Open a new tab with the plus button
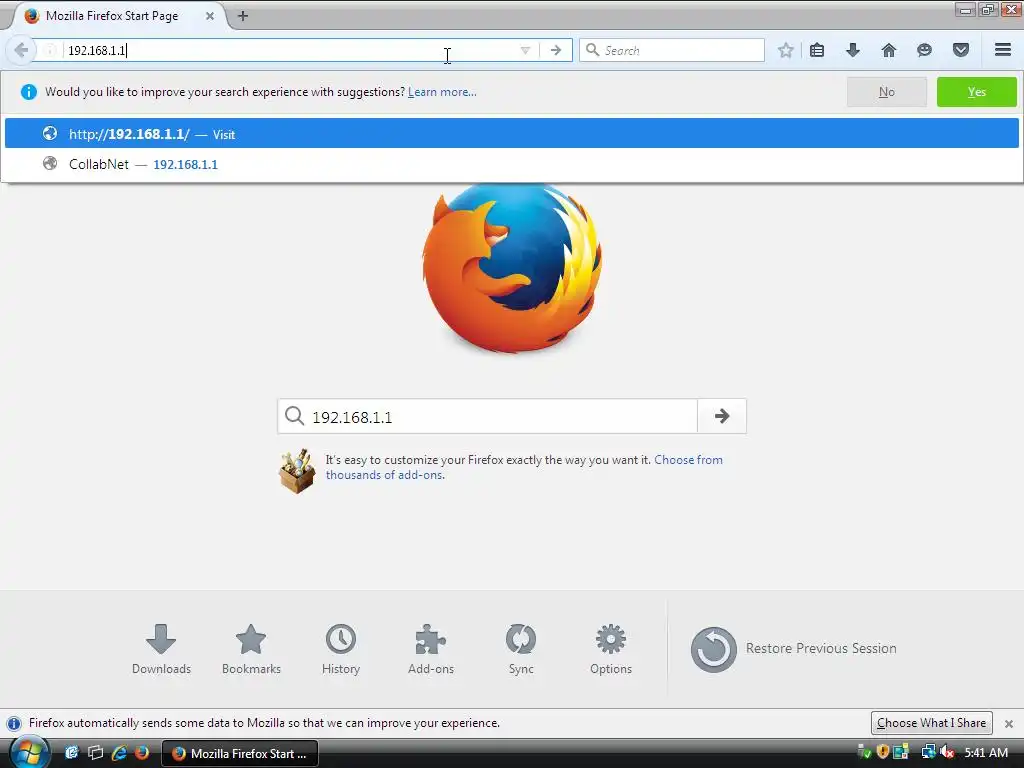The image size is (1024, 768). [x=243, y=16]
